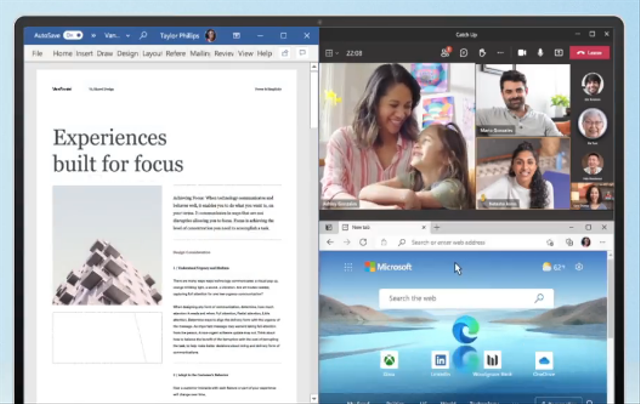Open the Teams meeting chat icon
This screenshot has width=640, height=404.
(x=464, y=53)
